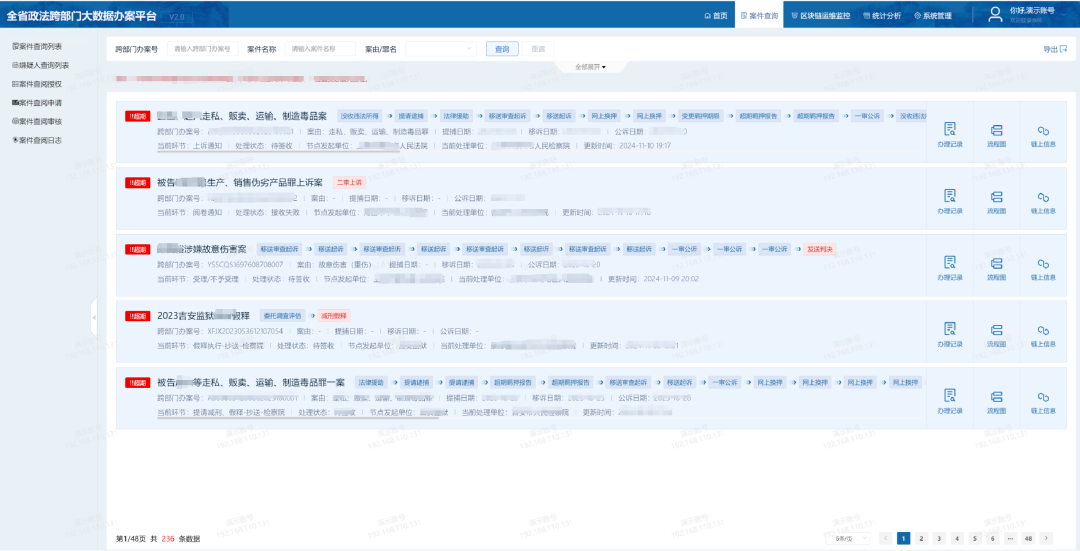View 链上信息 for the 2023吉安监狱 case

click(1043, 333)
